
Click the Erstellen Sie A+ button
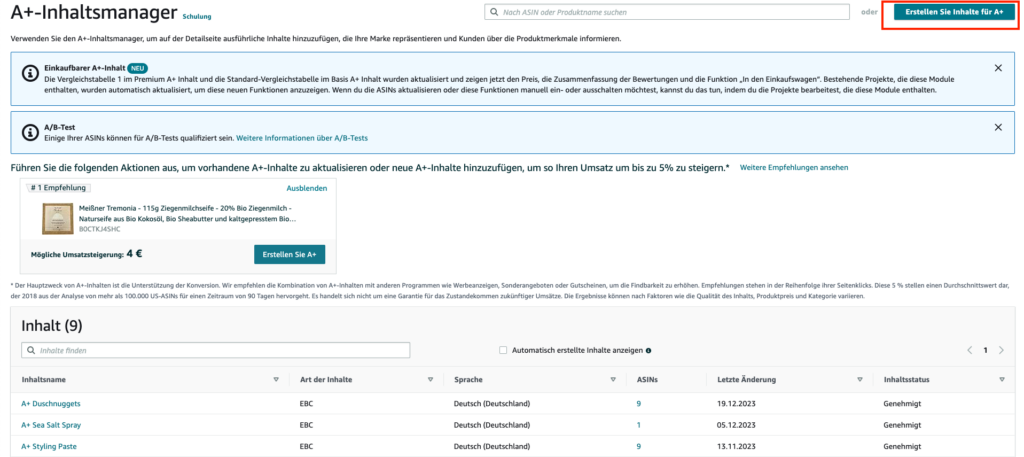click(x=289, y=255)
